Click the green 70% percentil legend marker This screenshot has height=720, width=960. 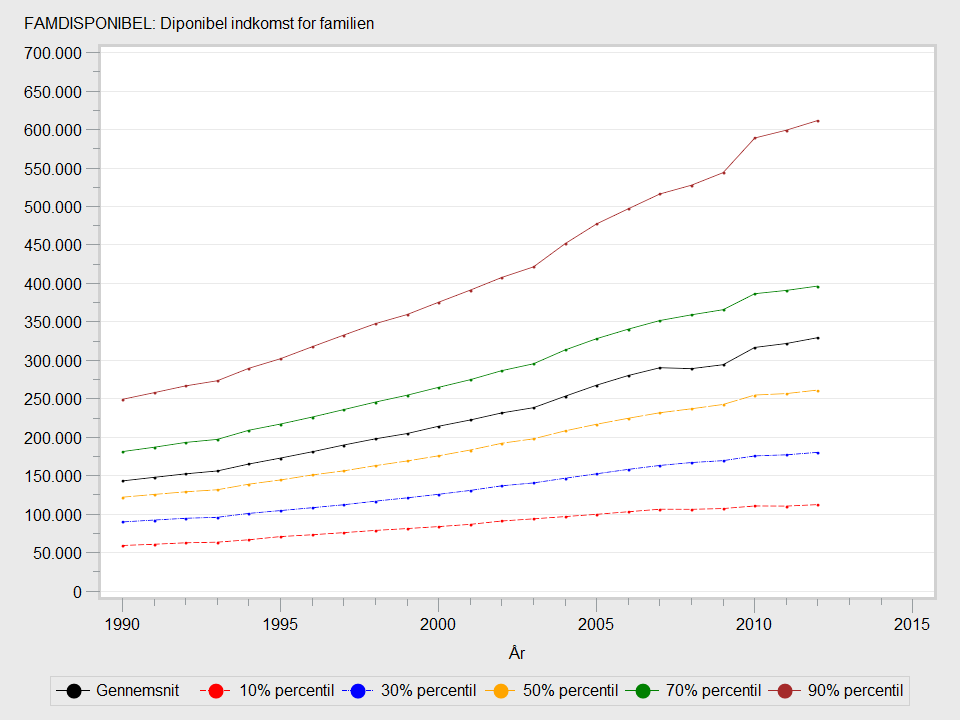coord(645,690)
